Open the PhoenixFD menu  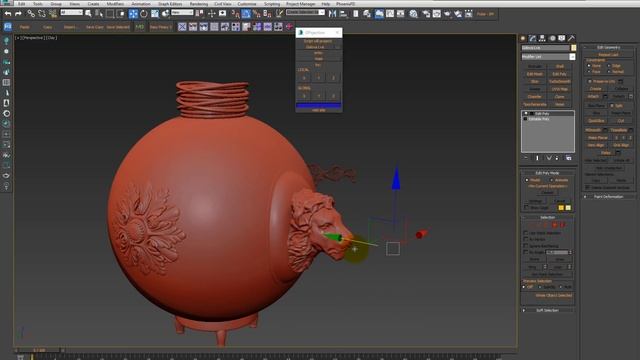point(345,4)
